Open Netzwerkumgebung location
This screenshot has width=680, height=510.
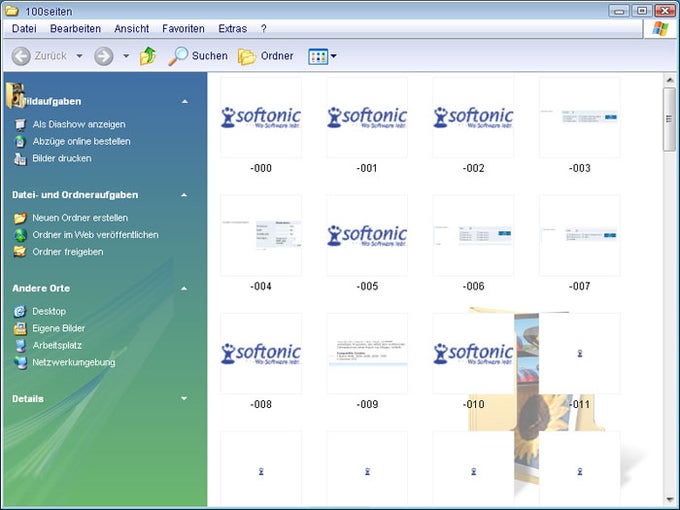[74, 363]
